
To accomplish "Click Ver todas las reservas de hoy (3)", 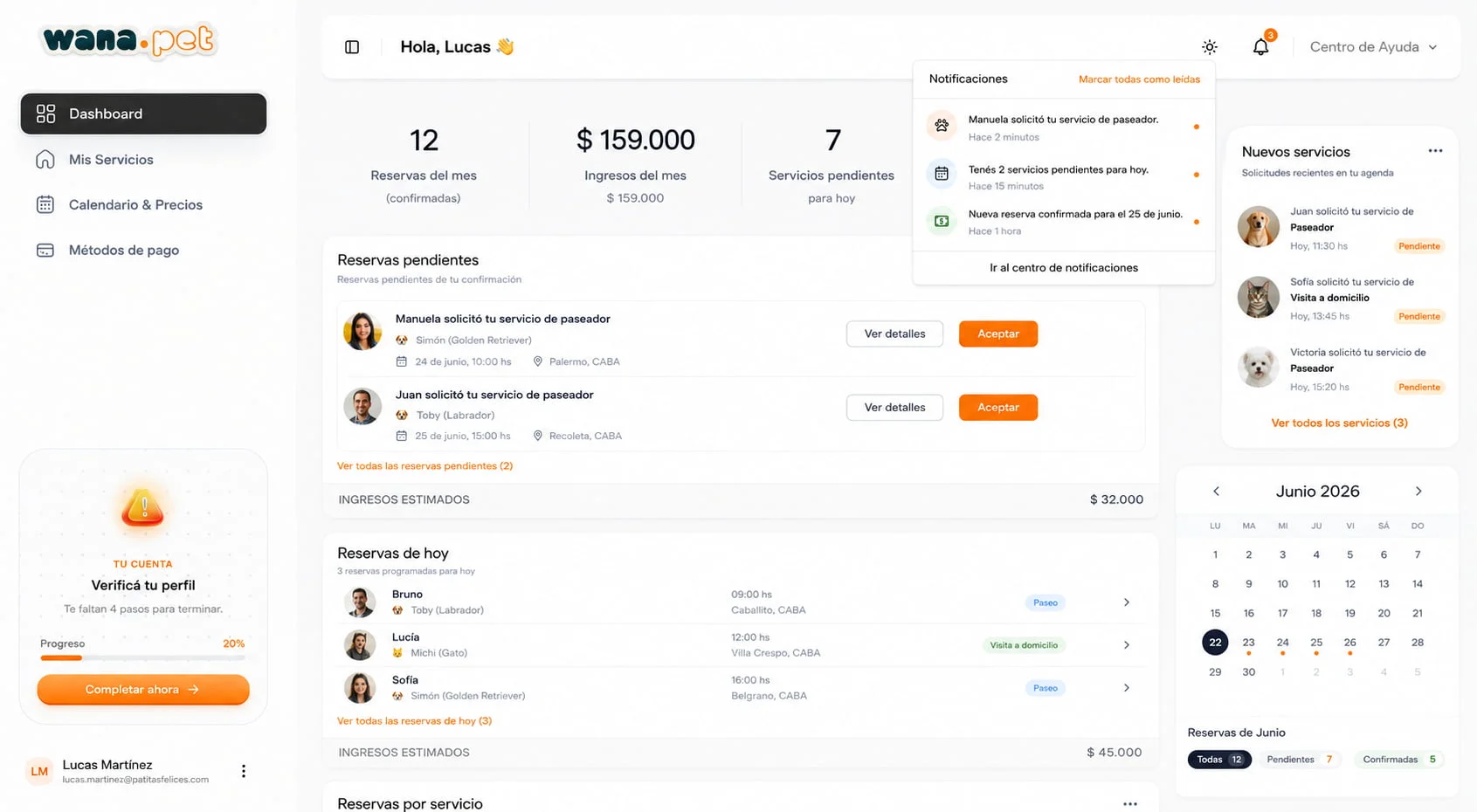I will (x=414, y=721).
